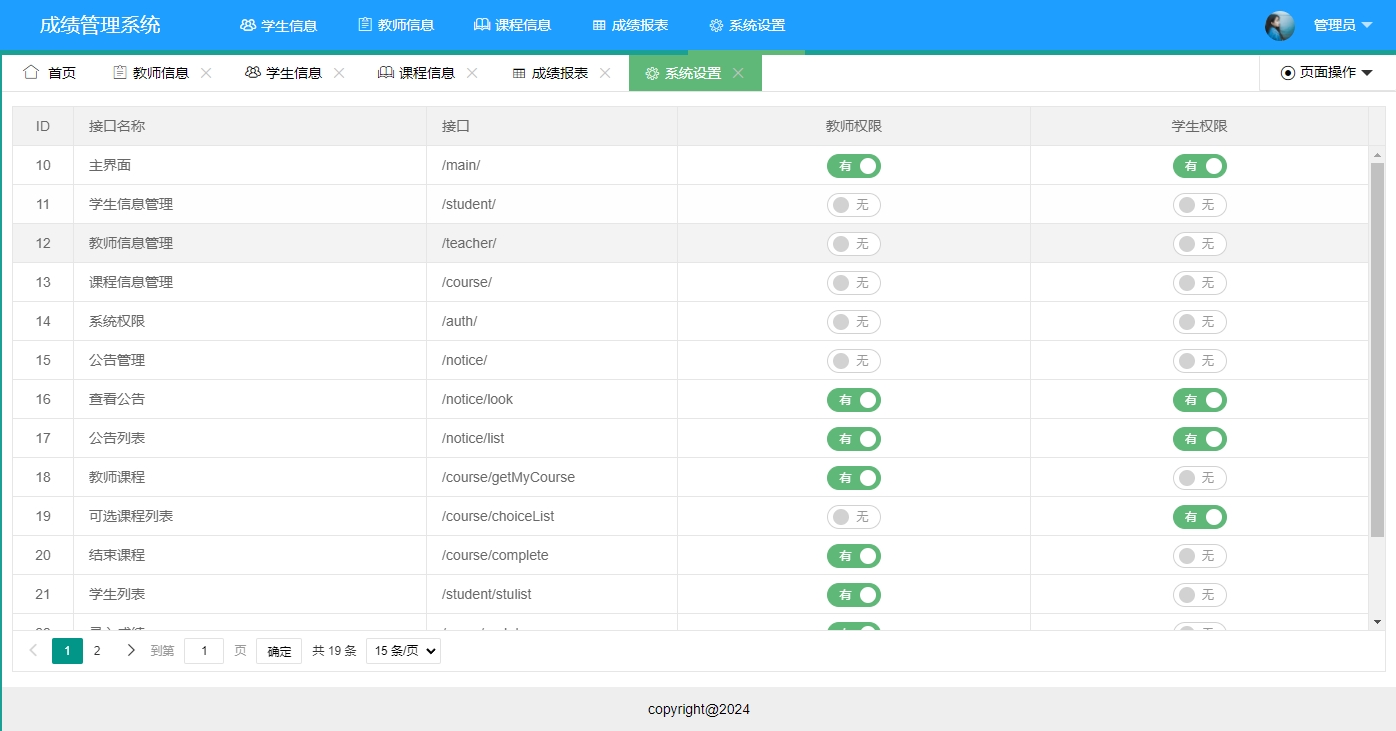The width and height of the screenshot is (1396, 731).
Task: Toggle teacher permission for 主界面
Action: 854,166
